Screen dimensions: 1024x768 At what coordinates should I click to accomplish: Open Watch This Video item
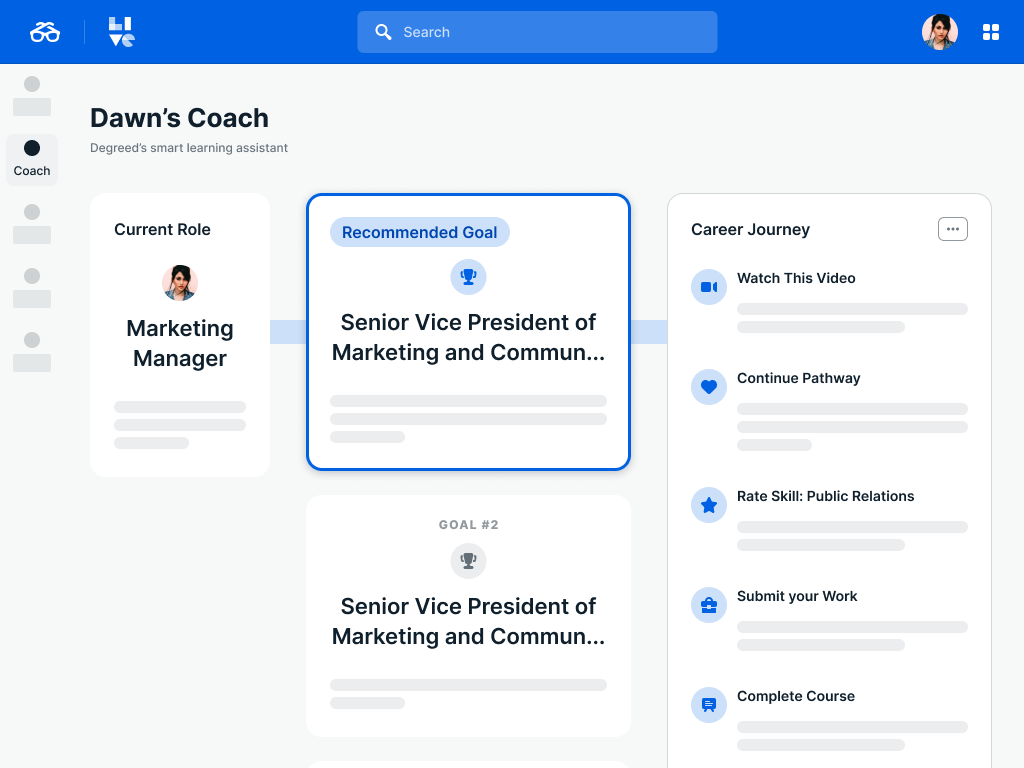point(796,278)
